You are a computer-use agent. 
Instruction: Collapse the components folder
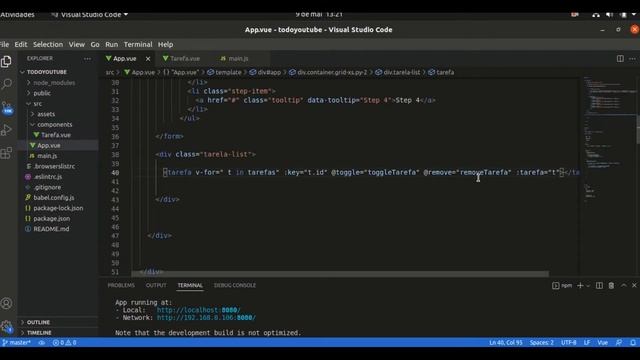tap(54, 124)
